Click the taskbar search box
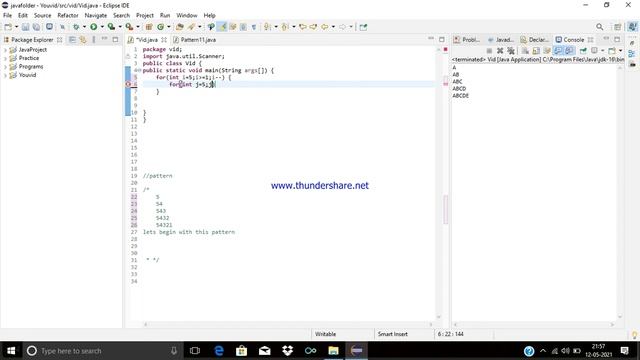This screenshot has height=360, width=640. point(102,351)
